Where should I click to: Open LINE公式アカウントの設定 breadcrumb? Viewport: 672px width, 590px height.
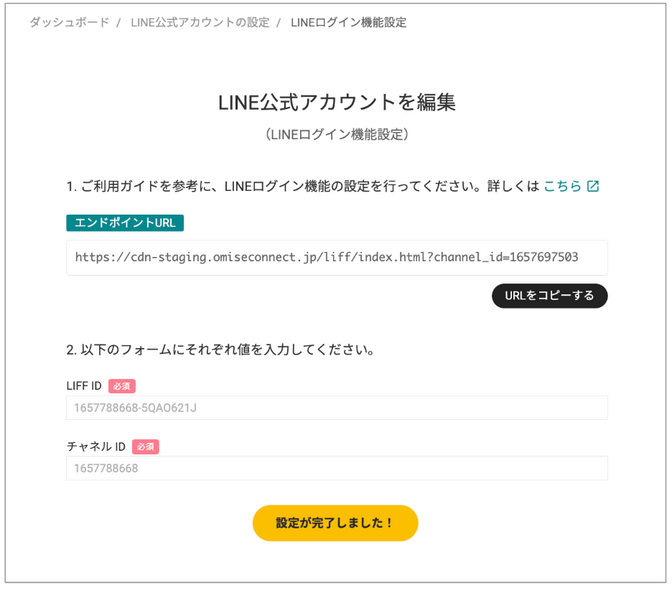(200, 22)
